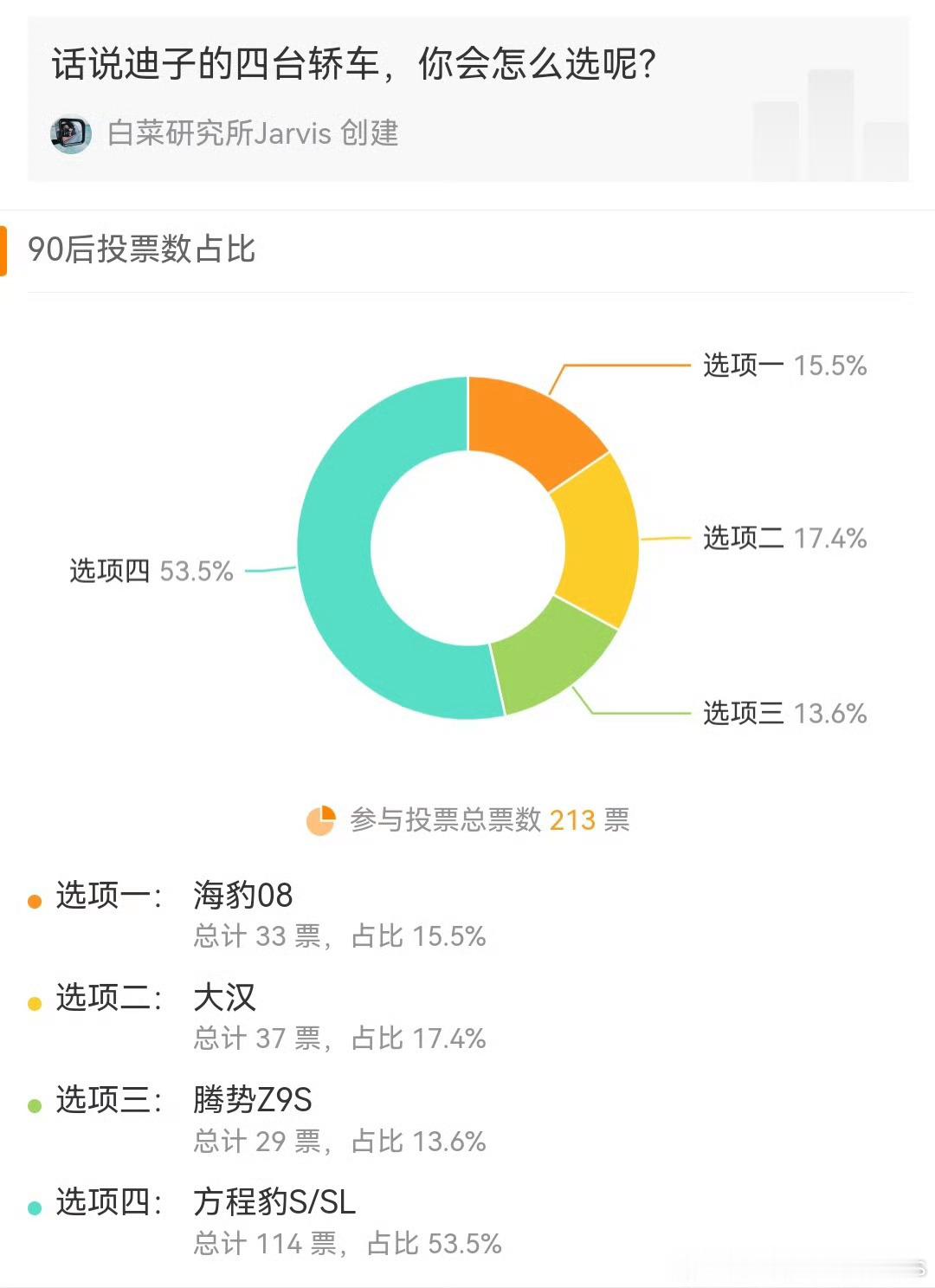
Task: Select the yellow bullet dot for 选项二
Action: point(35,1004)
